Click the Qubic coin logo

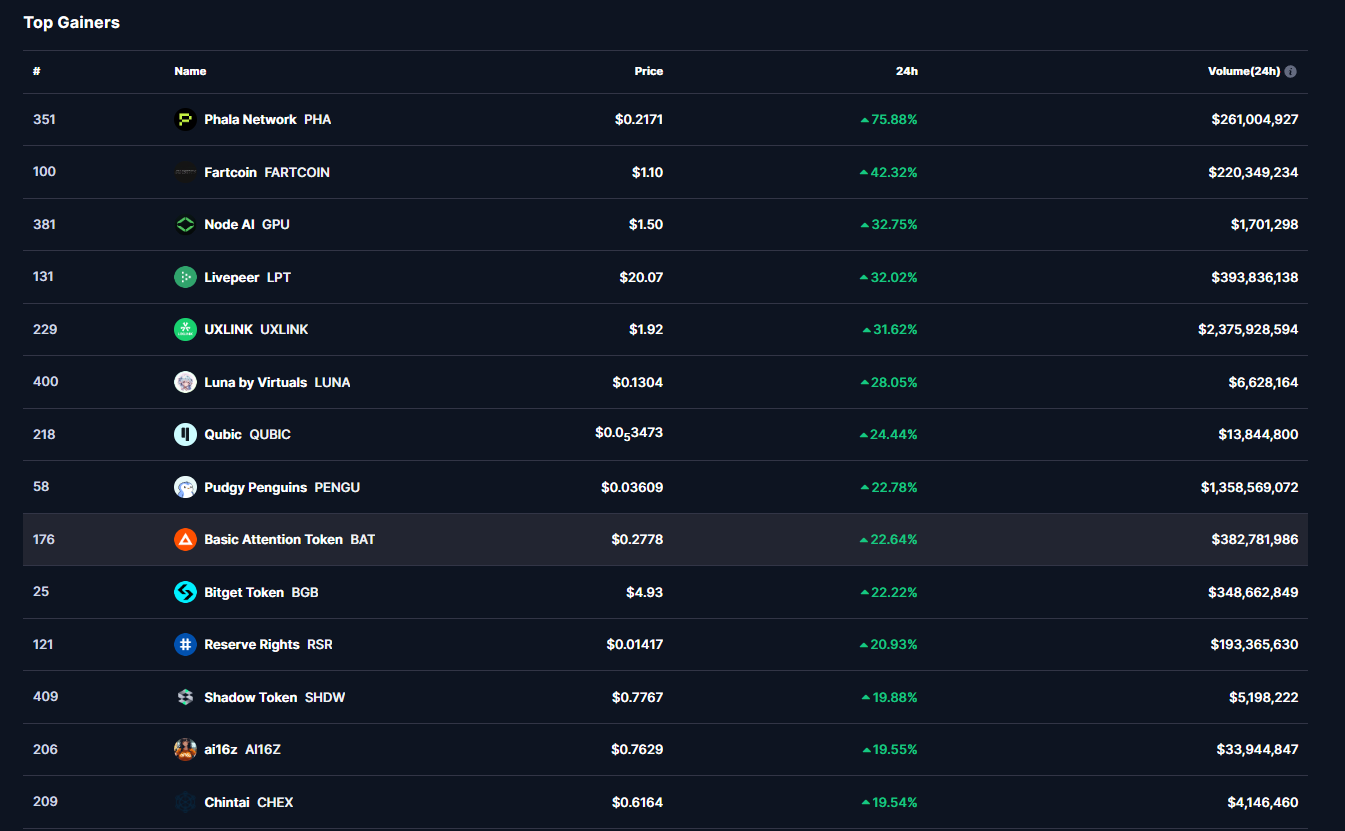185,435
